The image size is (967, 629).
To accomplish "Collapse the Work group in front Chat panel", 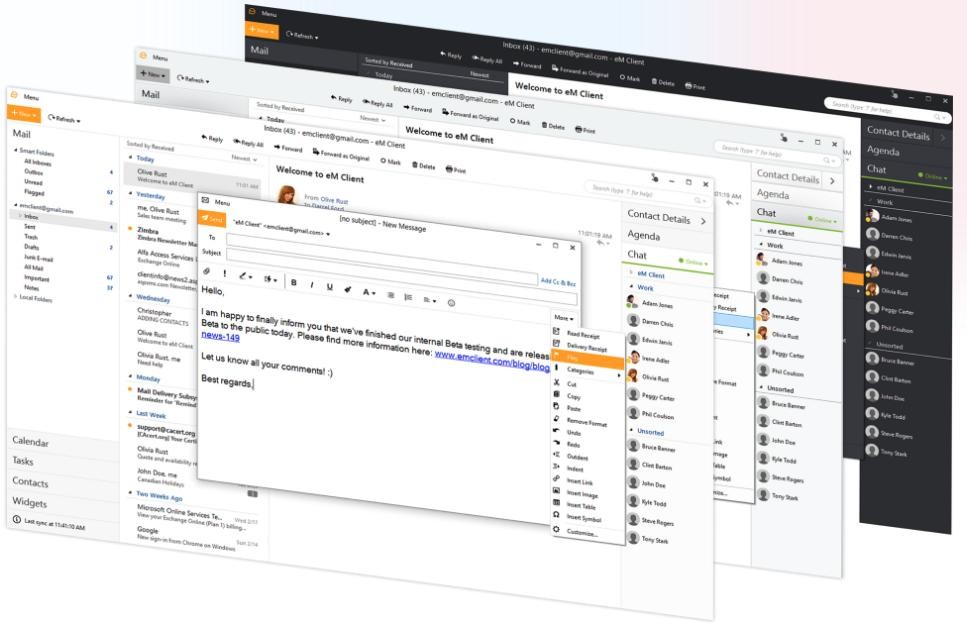I will 632,286.
